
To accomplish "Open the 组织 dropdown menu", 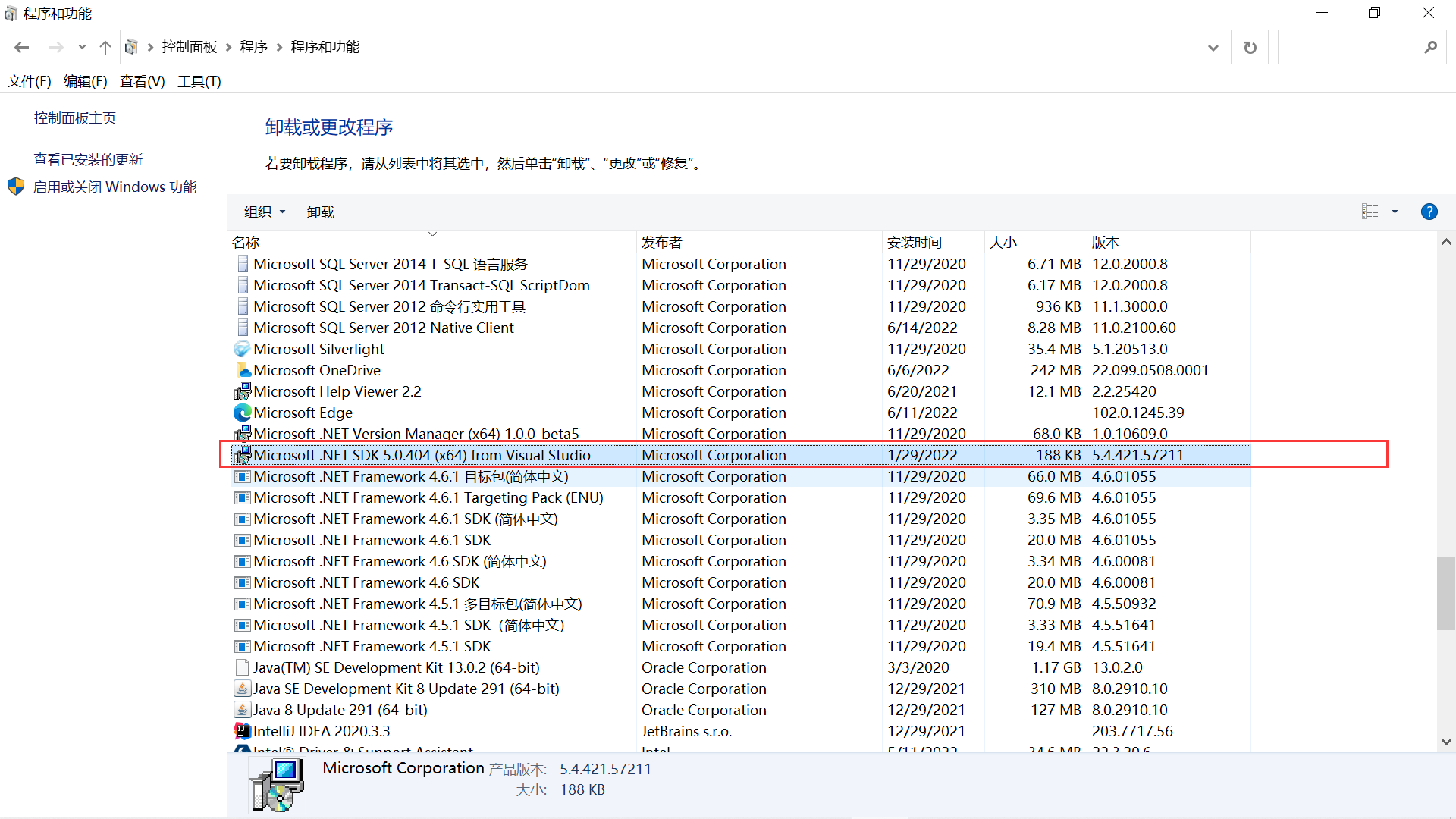I will [x=265, y=212].
